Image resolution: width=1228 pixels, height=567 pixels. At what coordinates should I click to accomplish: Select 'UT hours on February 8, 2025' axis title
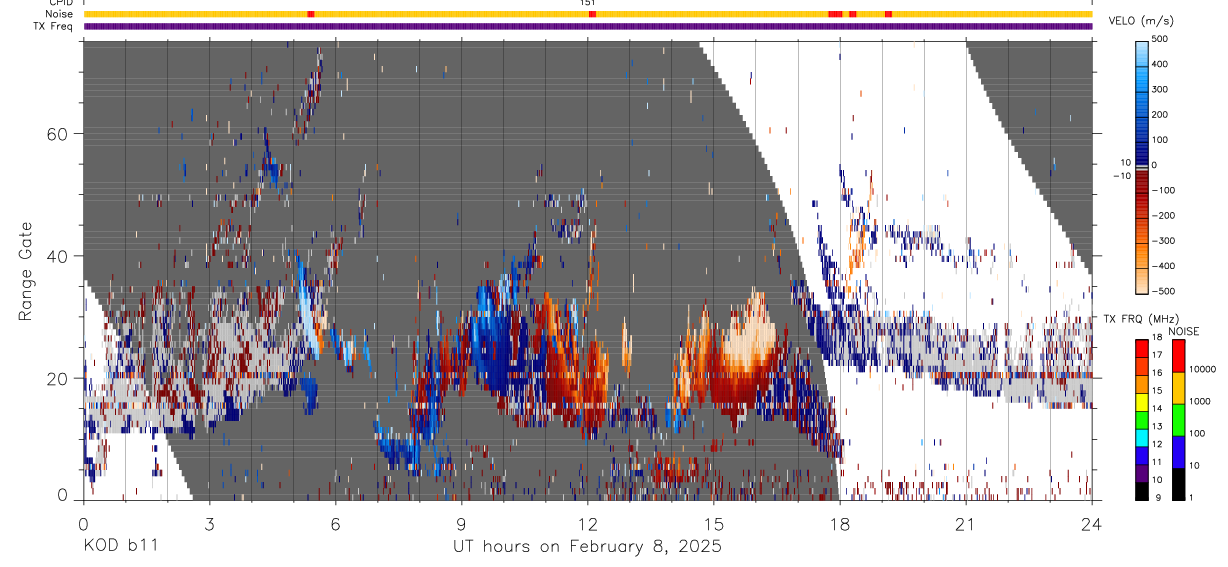click(587, 547)
